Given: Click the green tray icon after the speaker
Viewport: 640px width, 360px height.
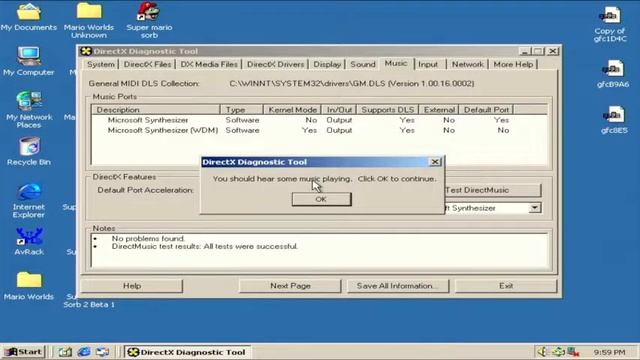Looking at the screenshot, I should tap(558, 351).
